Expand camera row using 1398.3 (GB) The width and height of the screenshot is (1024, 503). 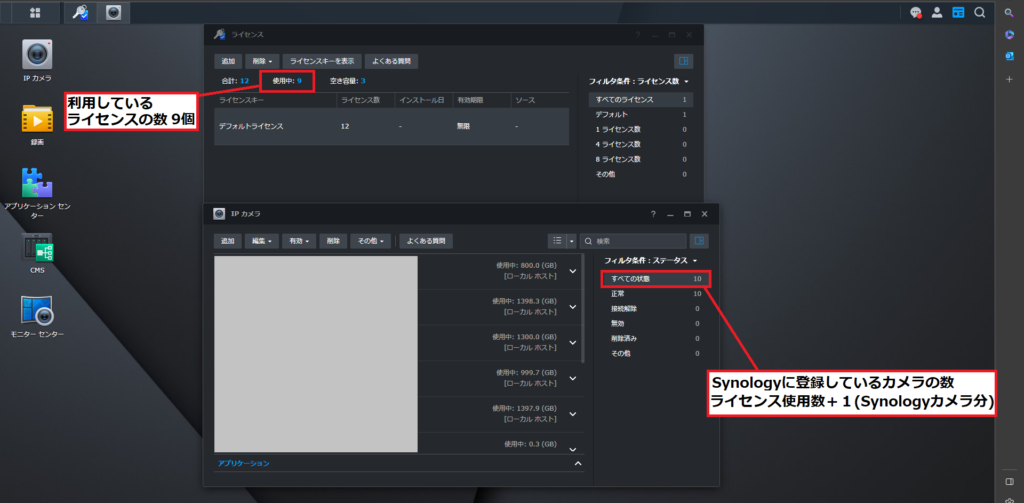(x=573, y=306)
